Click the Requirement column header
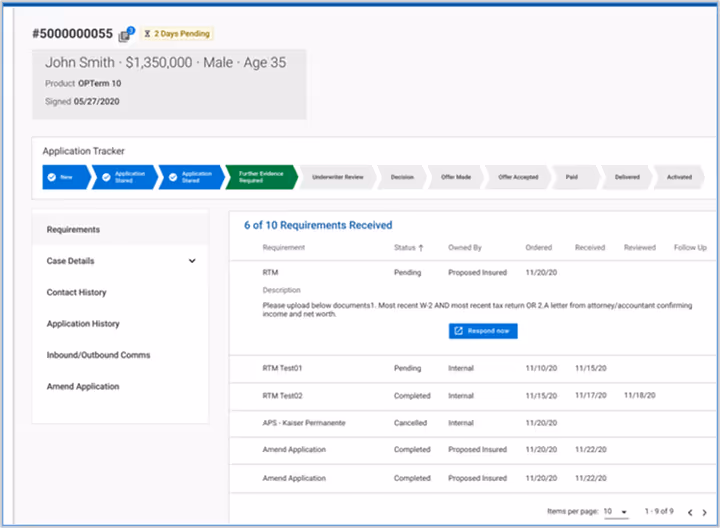The image size is (720, 528). [x=284, y=247]
